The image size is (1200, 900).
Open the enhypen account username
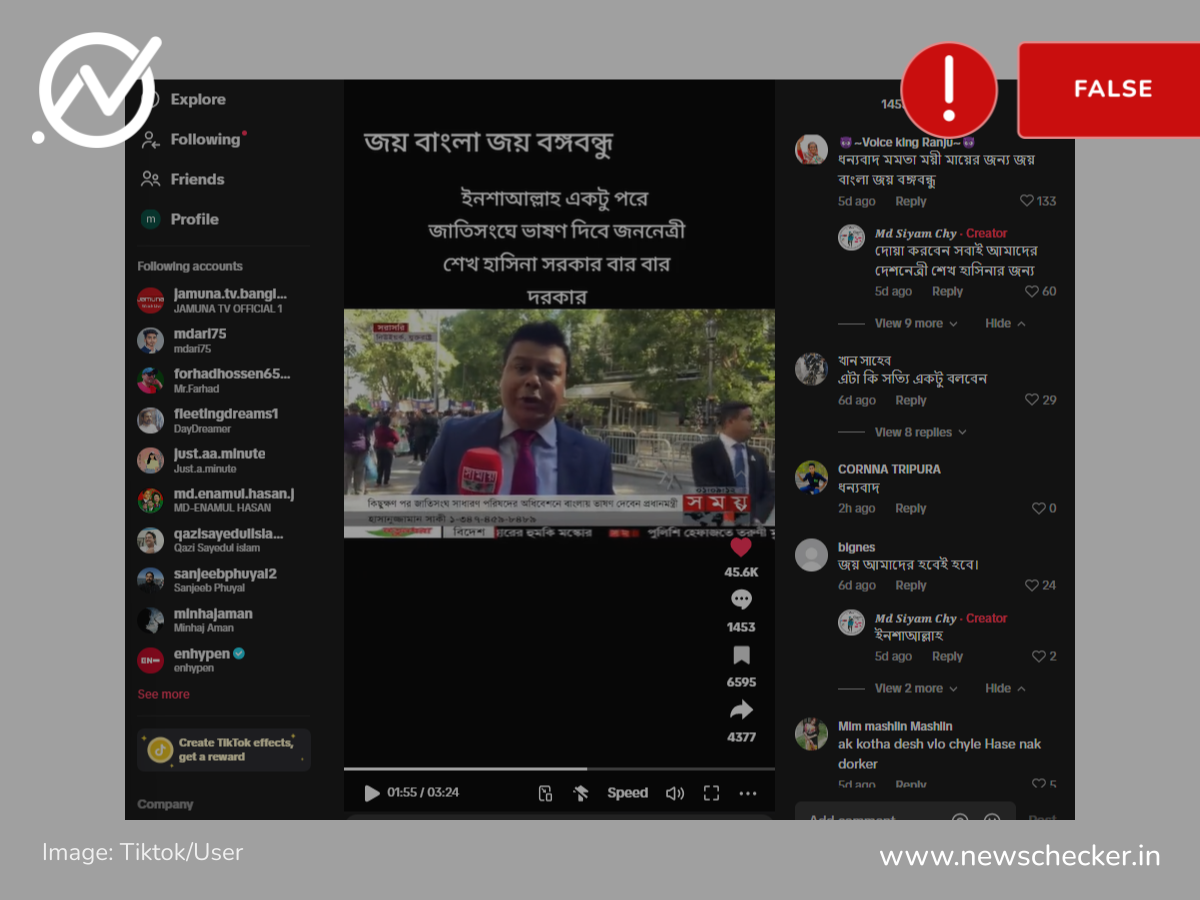[202, 653]
